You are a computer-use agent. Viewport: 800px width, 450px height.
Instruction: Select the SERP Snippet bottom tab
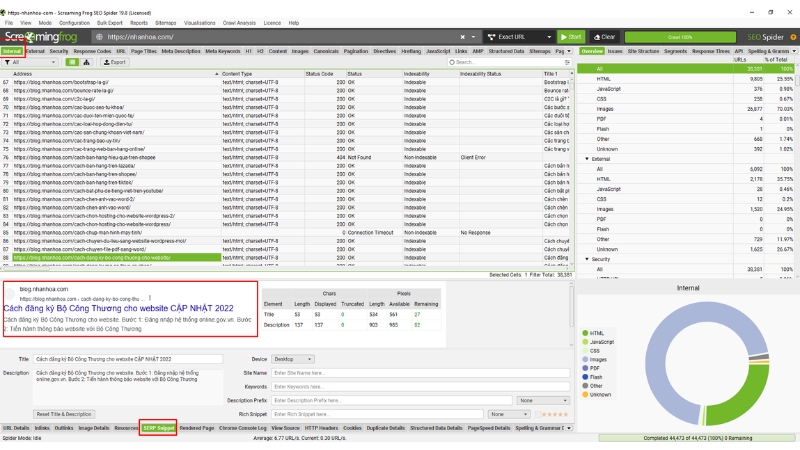tap(158, 428)
